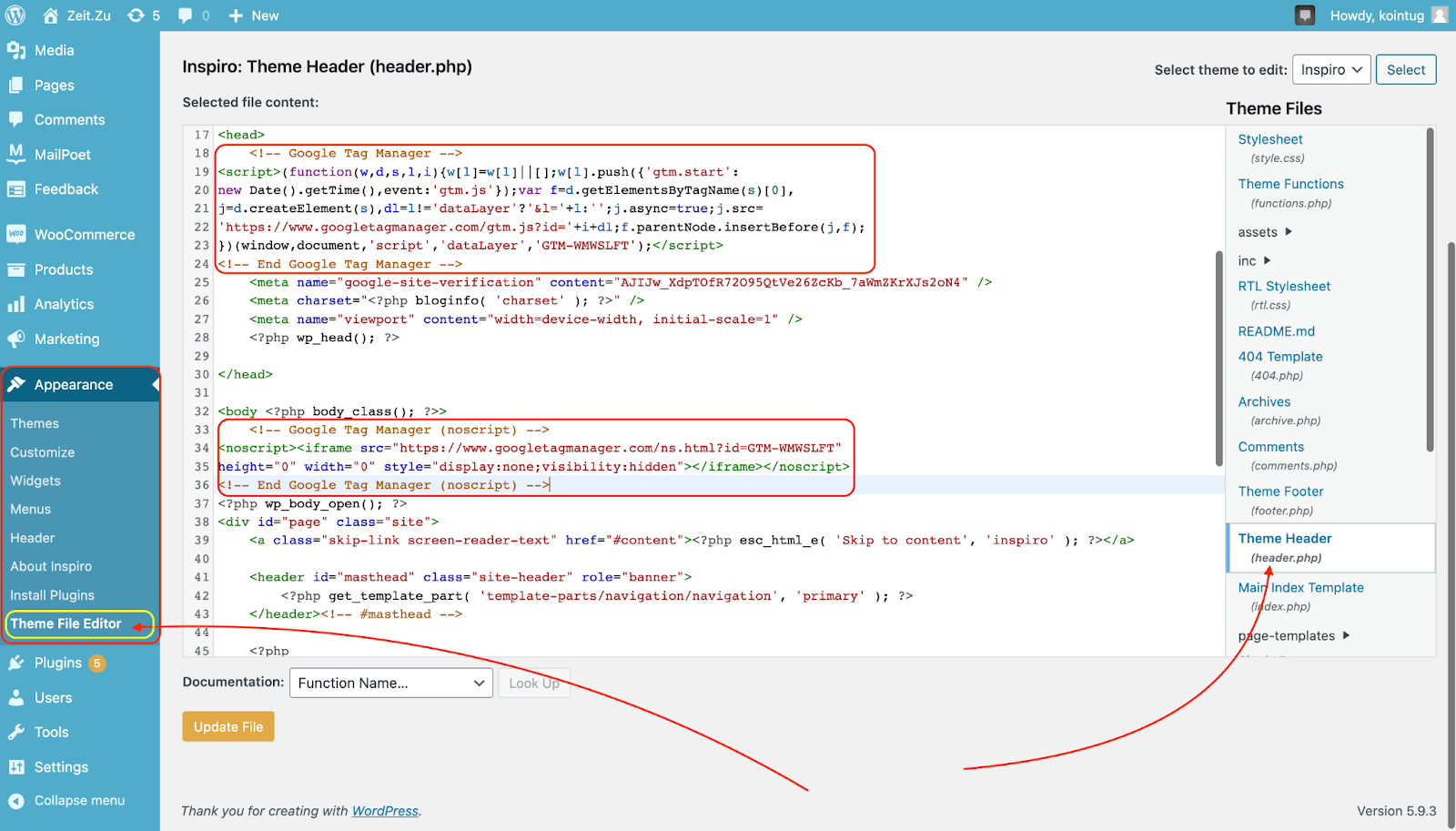
Task: Open the Theme Footer file
Action: point(1281,492)
